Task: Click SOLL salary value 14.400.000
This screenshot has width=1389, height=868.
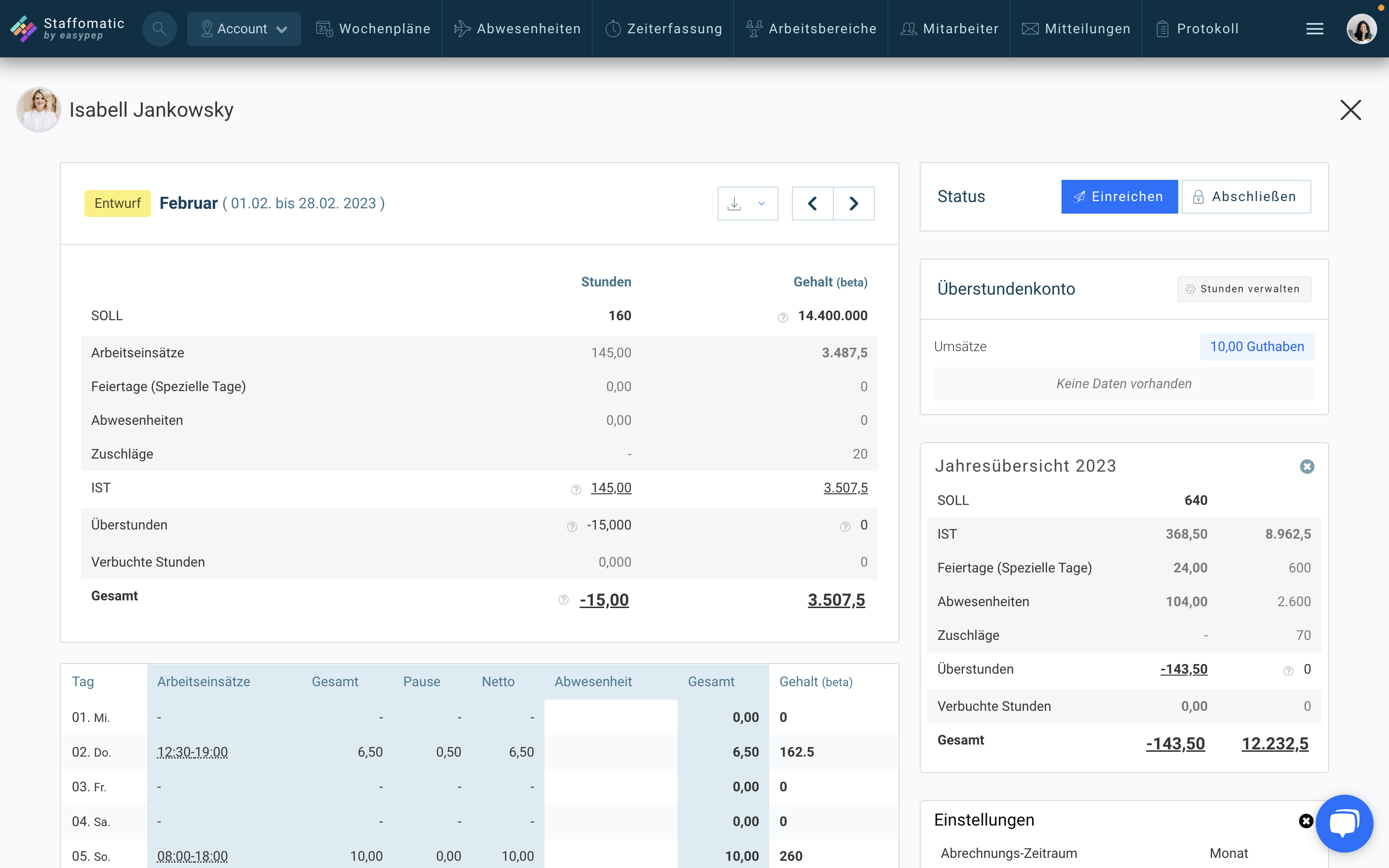Action: [x=833, y=316]
